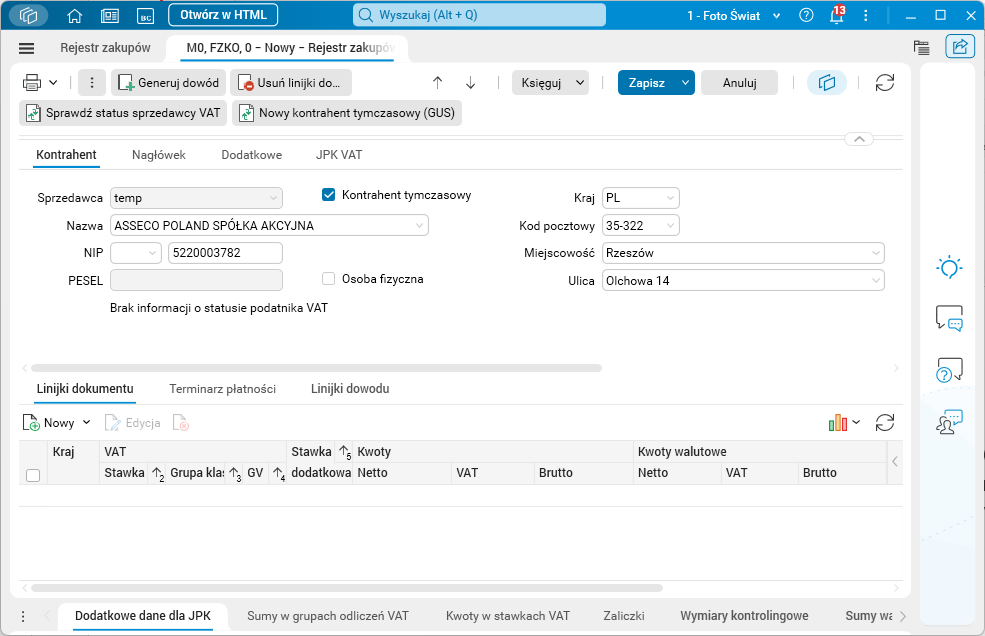Viewport: 985px width, 636px height.
Task: Expand the Kod pocztowy dropdown
Action: pyautogui.click(x=670, y=226)
